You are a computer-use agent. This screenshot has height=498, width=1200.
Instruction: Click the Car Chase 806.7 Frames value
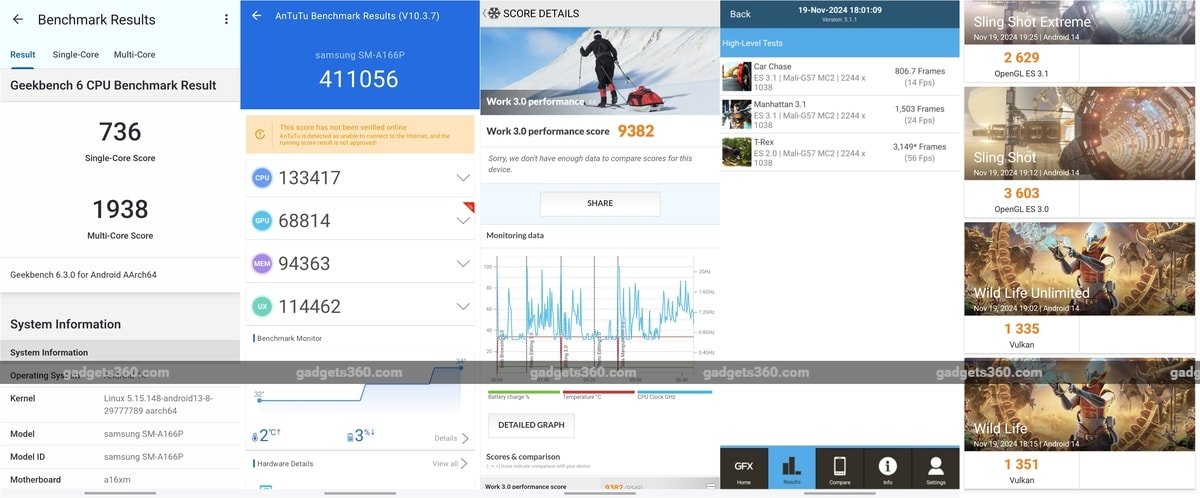[x=919, y=72]
